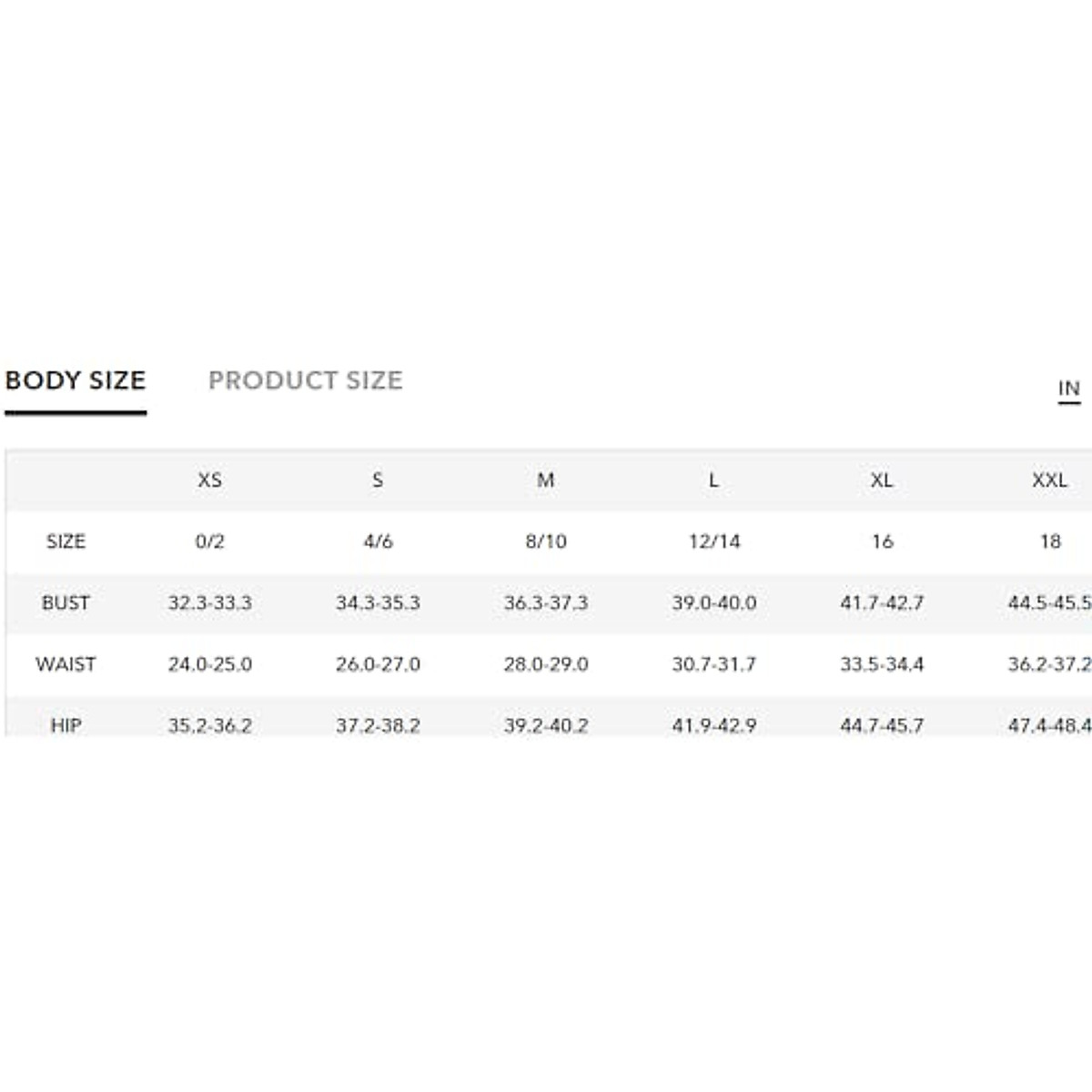This screenshot has width=1092, height=1092.
Task: Click bust measurement 34.3-35.3
Action: coord(378,602)
